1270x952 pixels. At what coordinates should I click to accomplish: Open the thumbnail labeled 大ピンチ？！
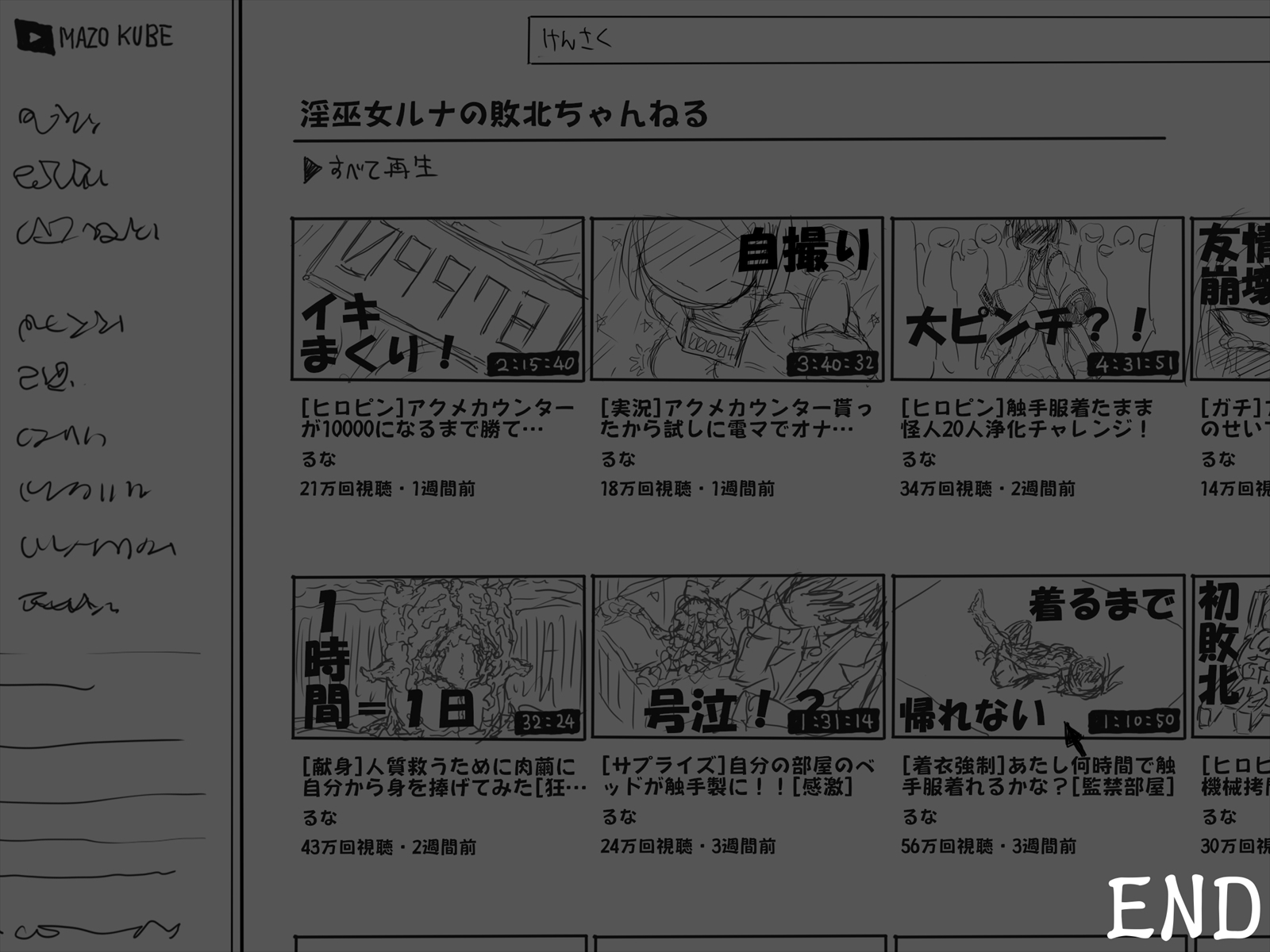click(1037, 298)
